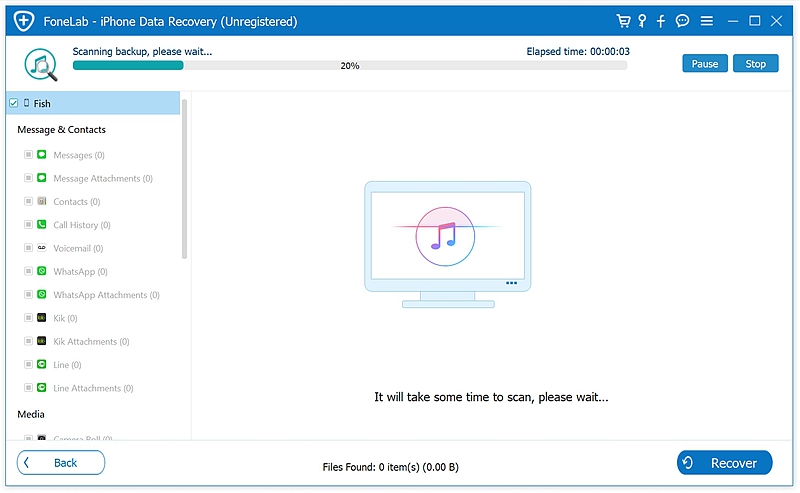The height and width of the screenshot is (493, 800).
Task: Toggle the Voicemail (0) checkbox
Action: (x=29, y=248)
